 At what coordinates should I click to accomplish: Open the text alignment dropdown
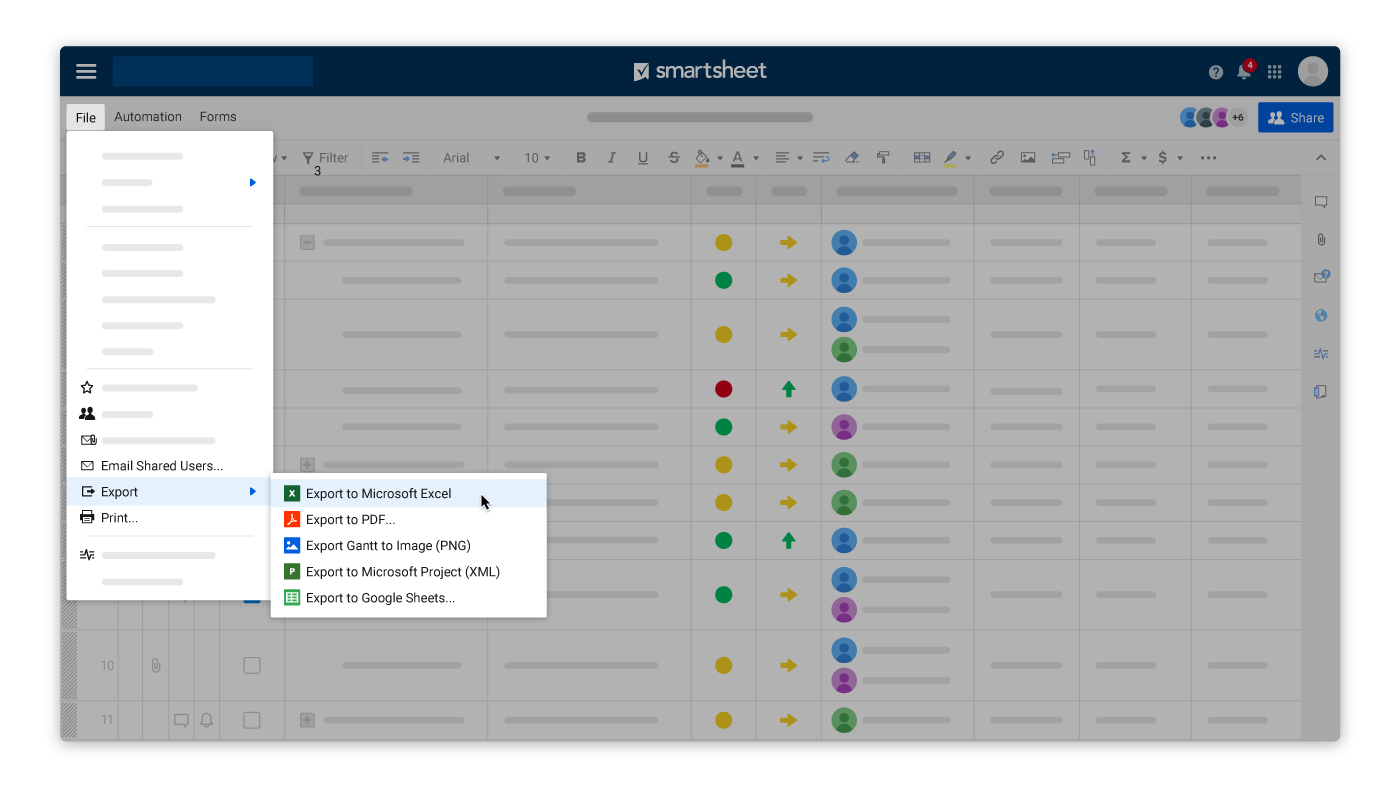tap(788, 158)
